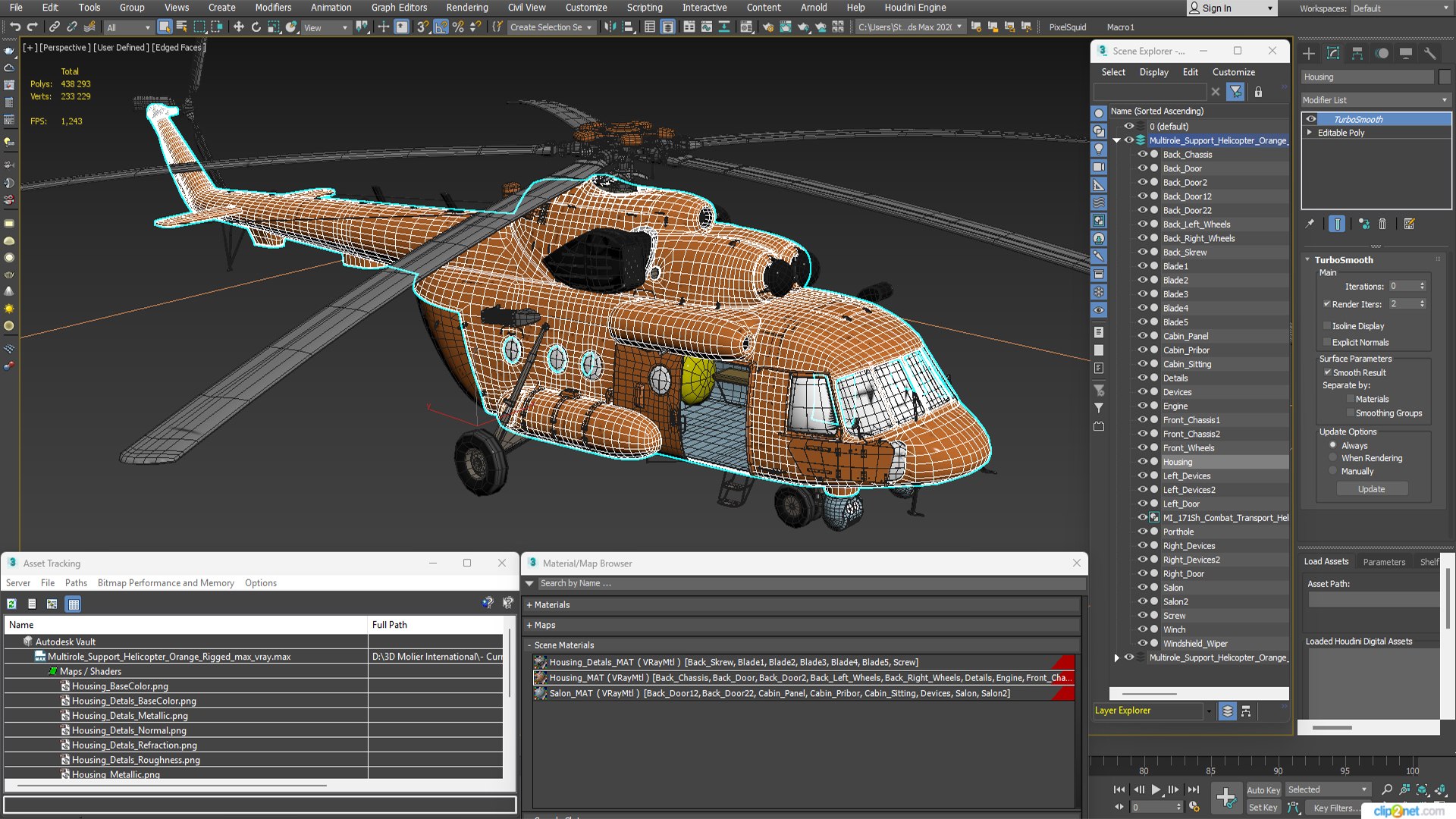1456x819 pixels.
Task: Select the Manually update radio button
Action: (1332, 471)
